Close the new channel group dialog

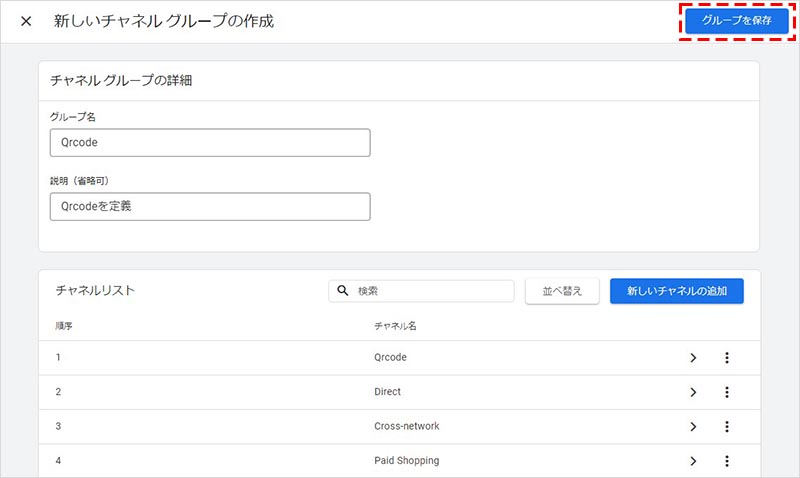[26, 21]
